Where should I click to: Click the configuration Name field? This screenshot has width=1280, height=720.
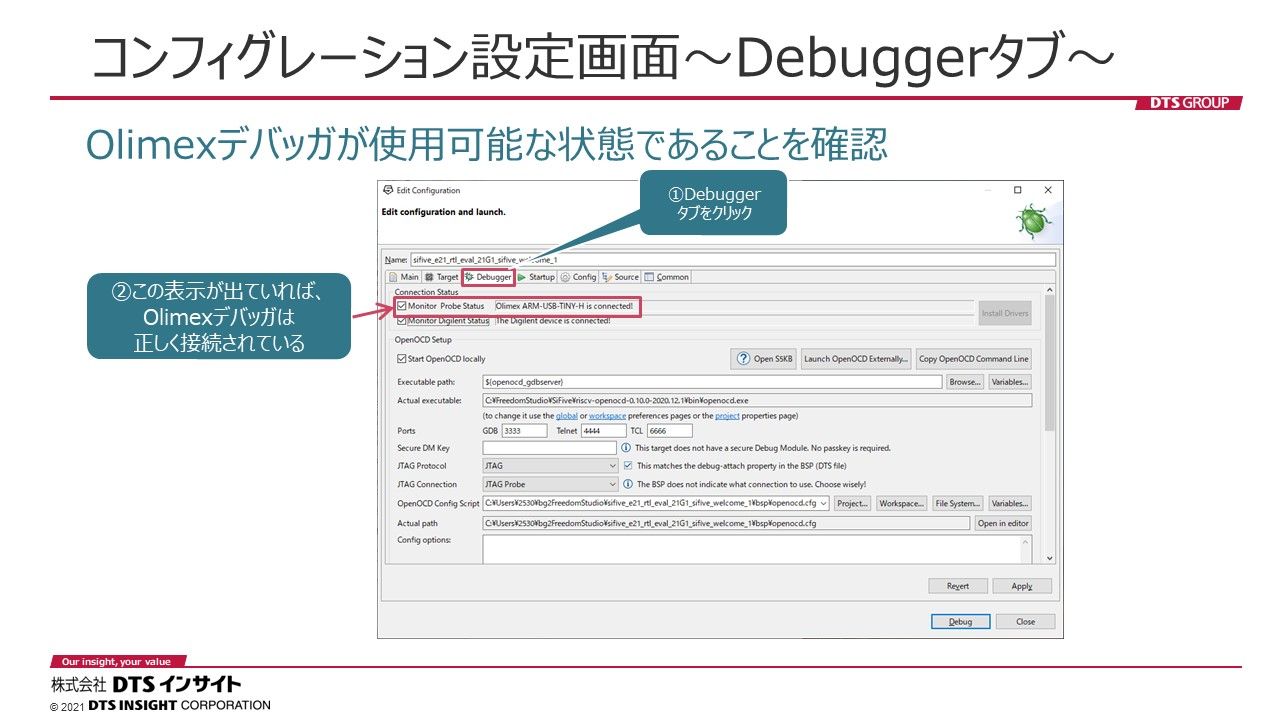point(733,259)
